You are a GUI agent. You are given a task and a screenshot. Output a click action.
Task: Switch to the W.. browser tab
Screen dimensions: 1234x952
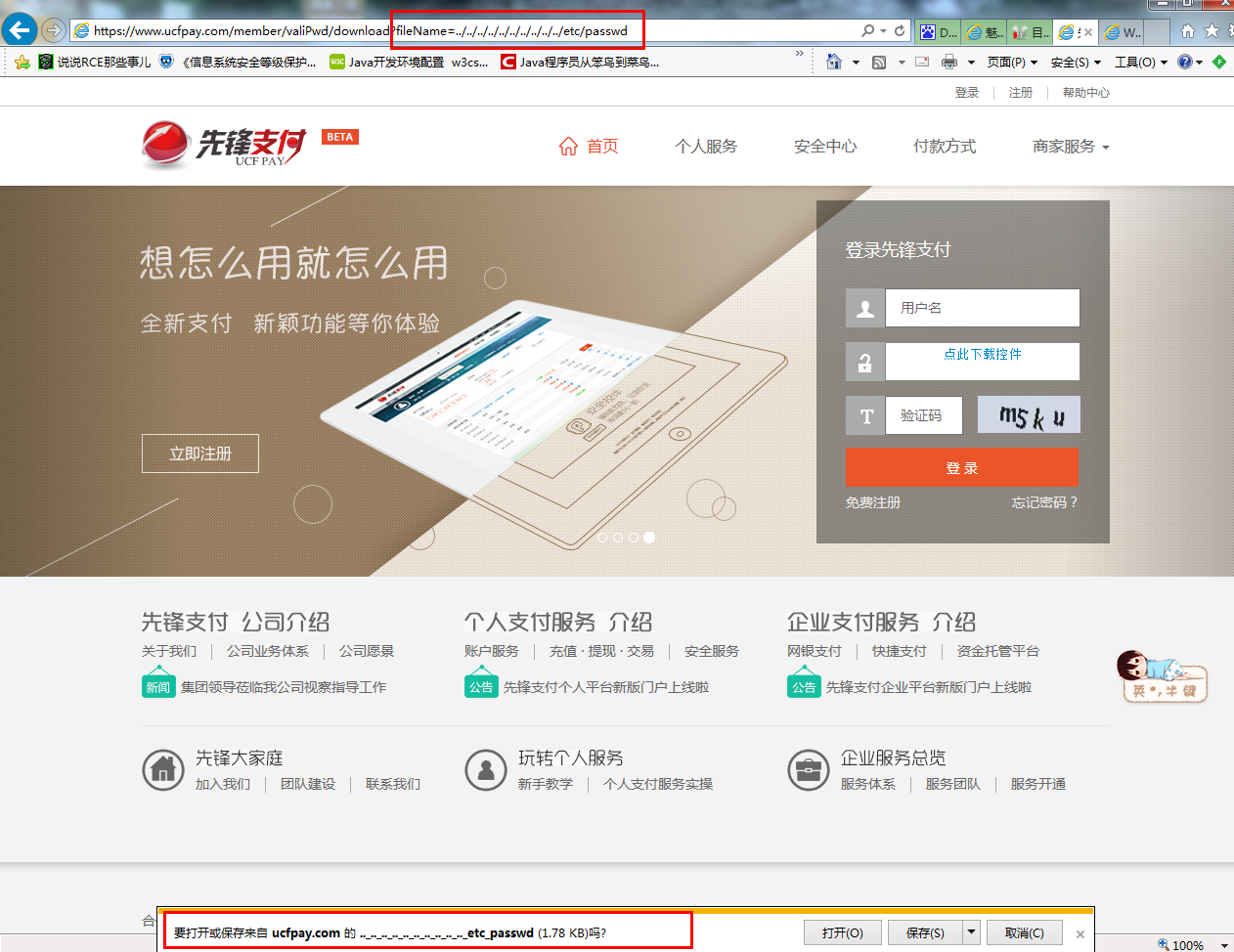click(1123, 32)
